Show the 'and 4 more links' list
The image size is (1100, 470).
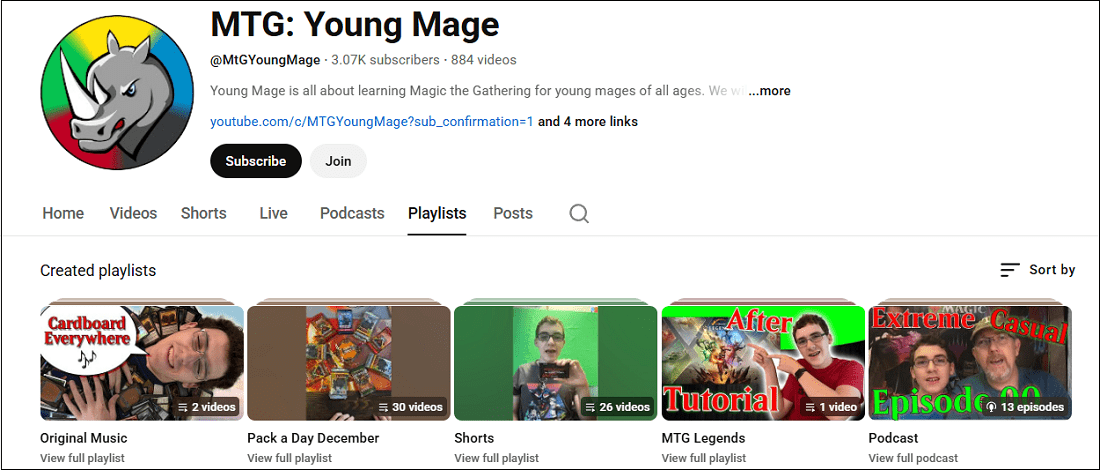588,121
